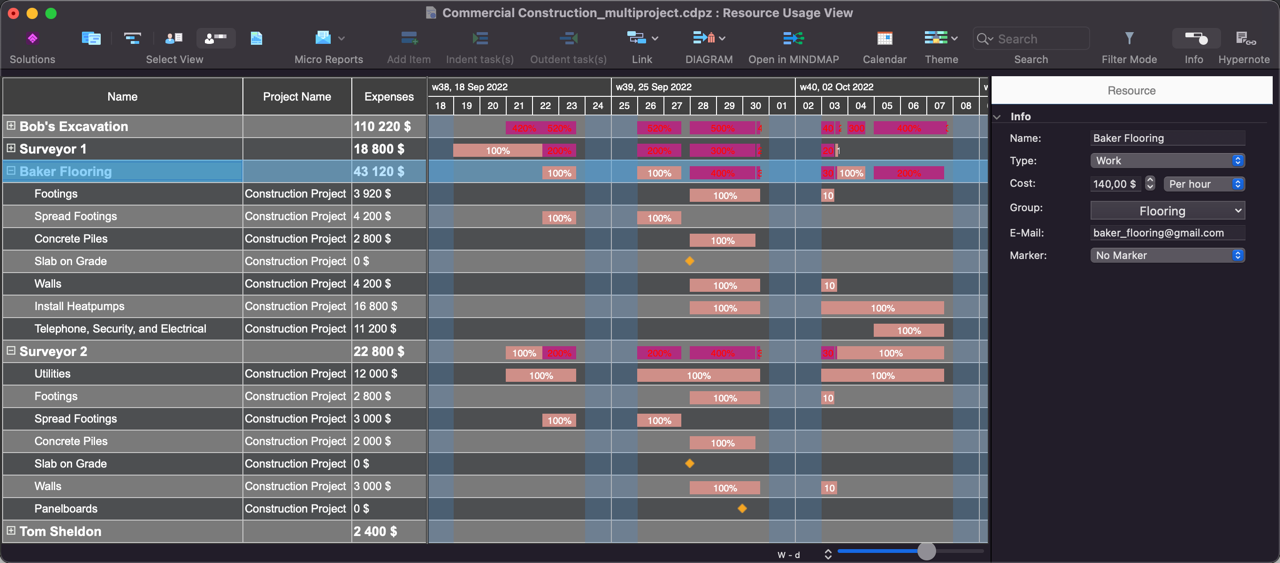The height and width of the screenshot is (563, 1280).
Task: Click the Add Item toolbar icon
Action: click(409, 38)
